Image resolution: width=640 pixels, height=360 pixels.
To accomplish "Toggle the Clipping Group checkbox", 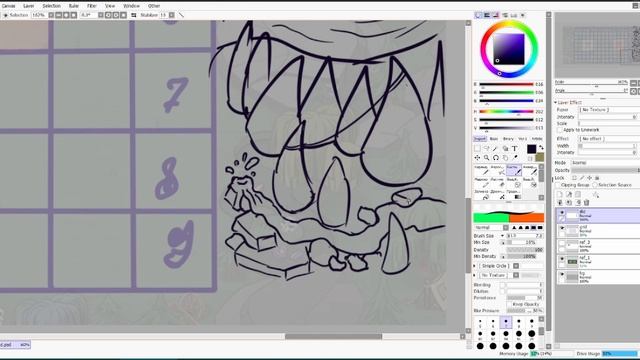I will coord(558,185).
